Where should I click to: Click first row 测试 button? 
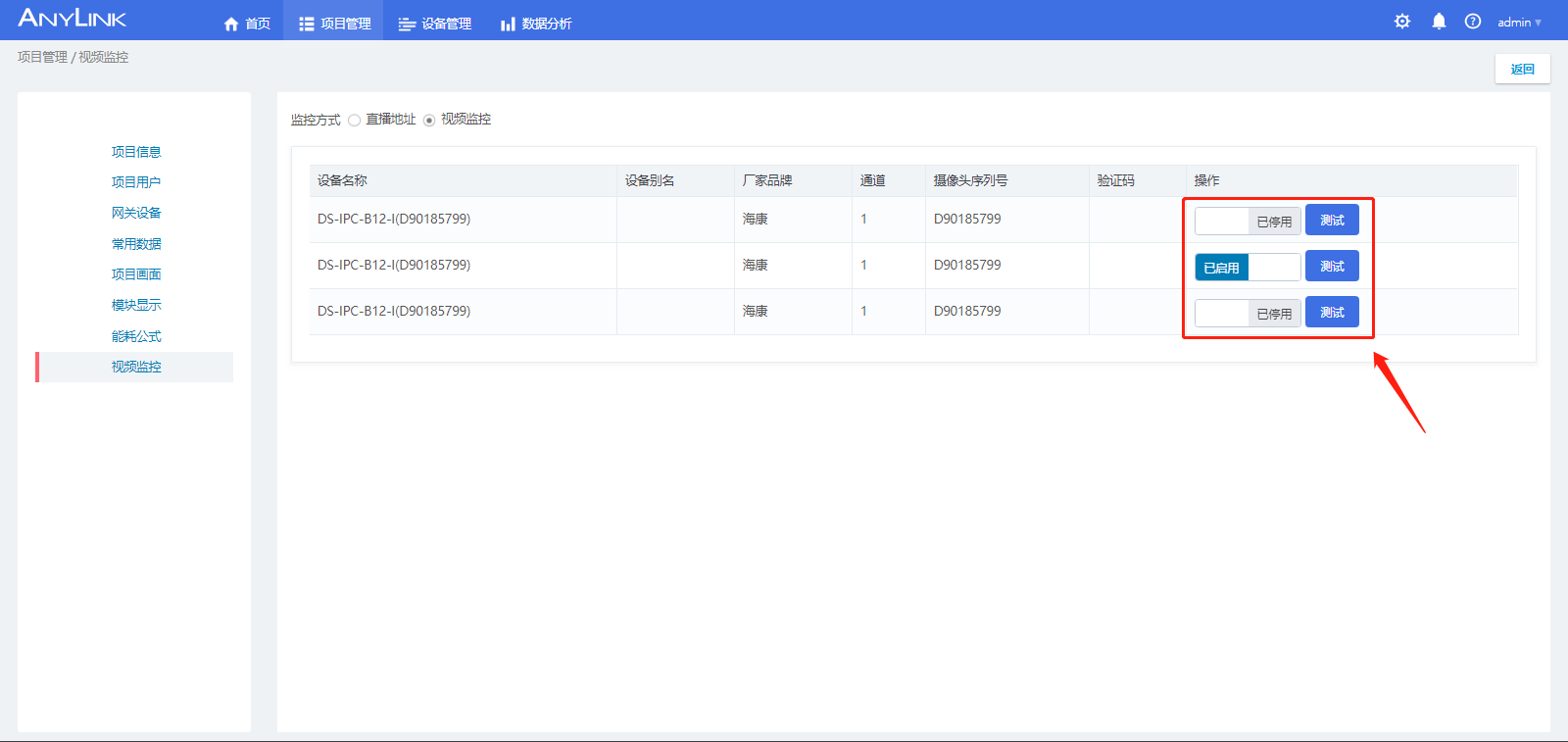pos(1332,221)
